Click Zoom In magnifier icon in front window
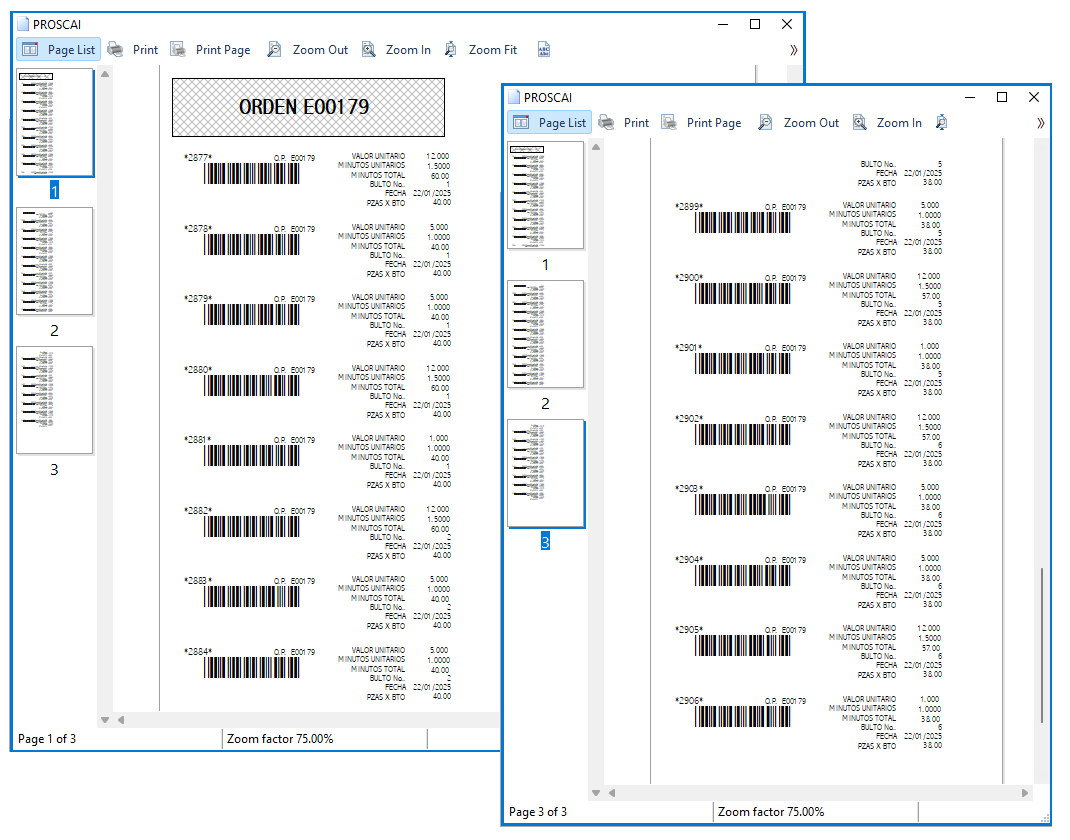This screenshot has height=840, width=1070. pos(860,123)
